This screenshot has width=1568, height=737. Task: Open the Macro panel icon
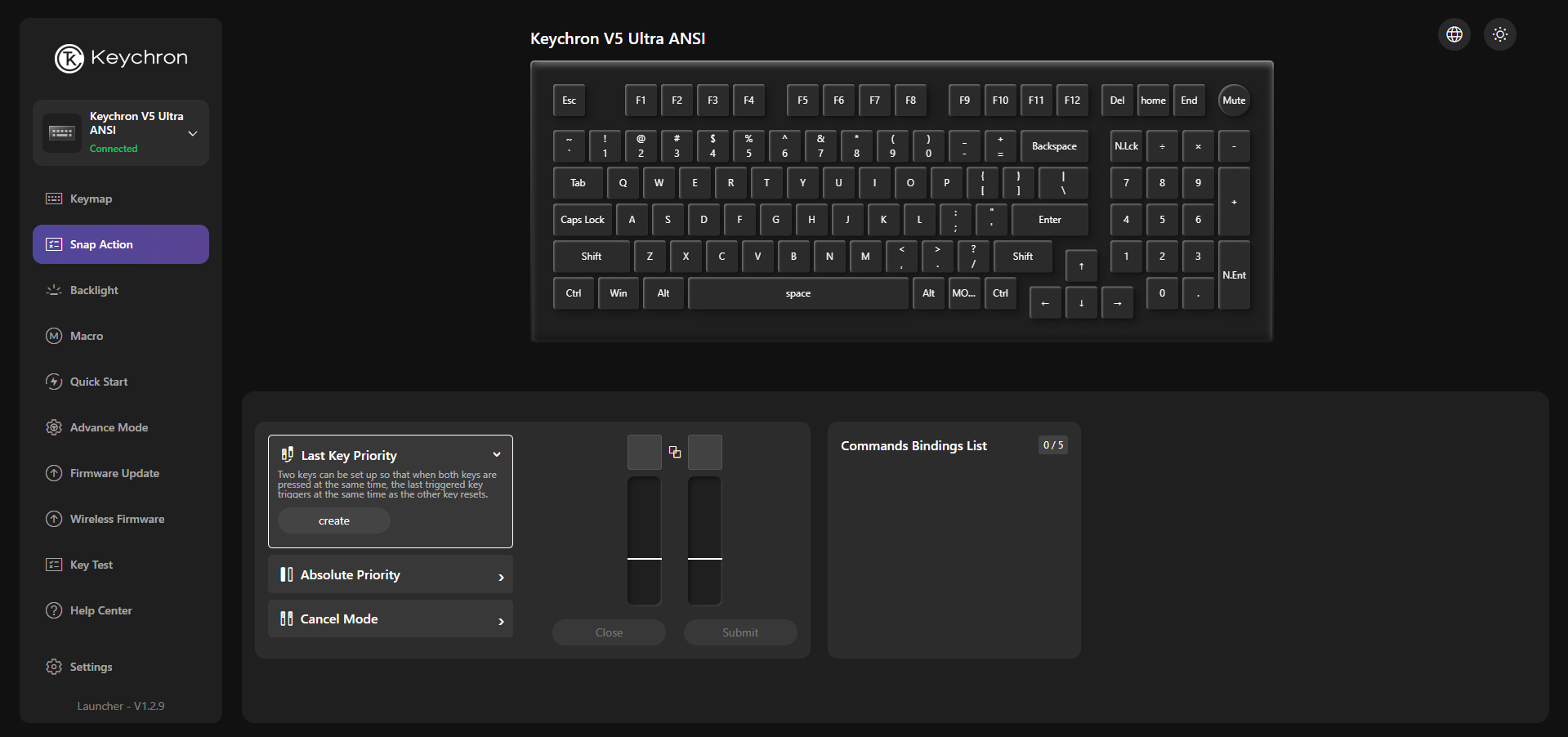pyautogui.click(x=53, y=336)
